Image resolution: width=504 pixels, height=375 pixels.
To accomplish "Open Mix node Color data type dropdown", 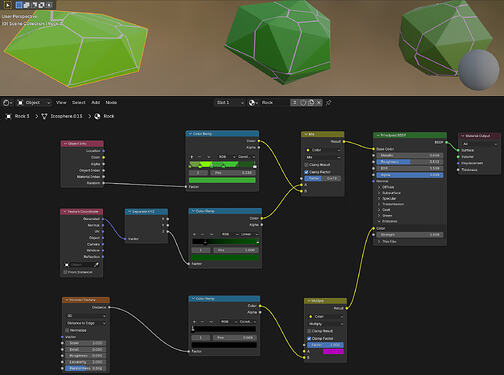I will pyautogui.click(x=323, y=150).
